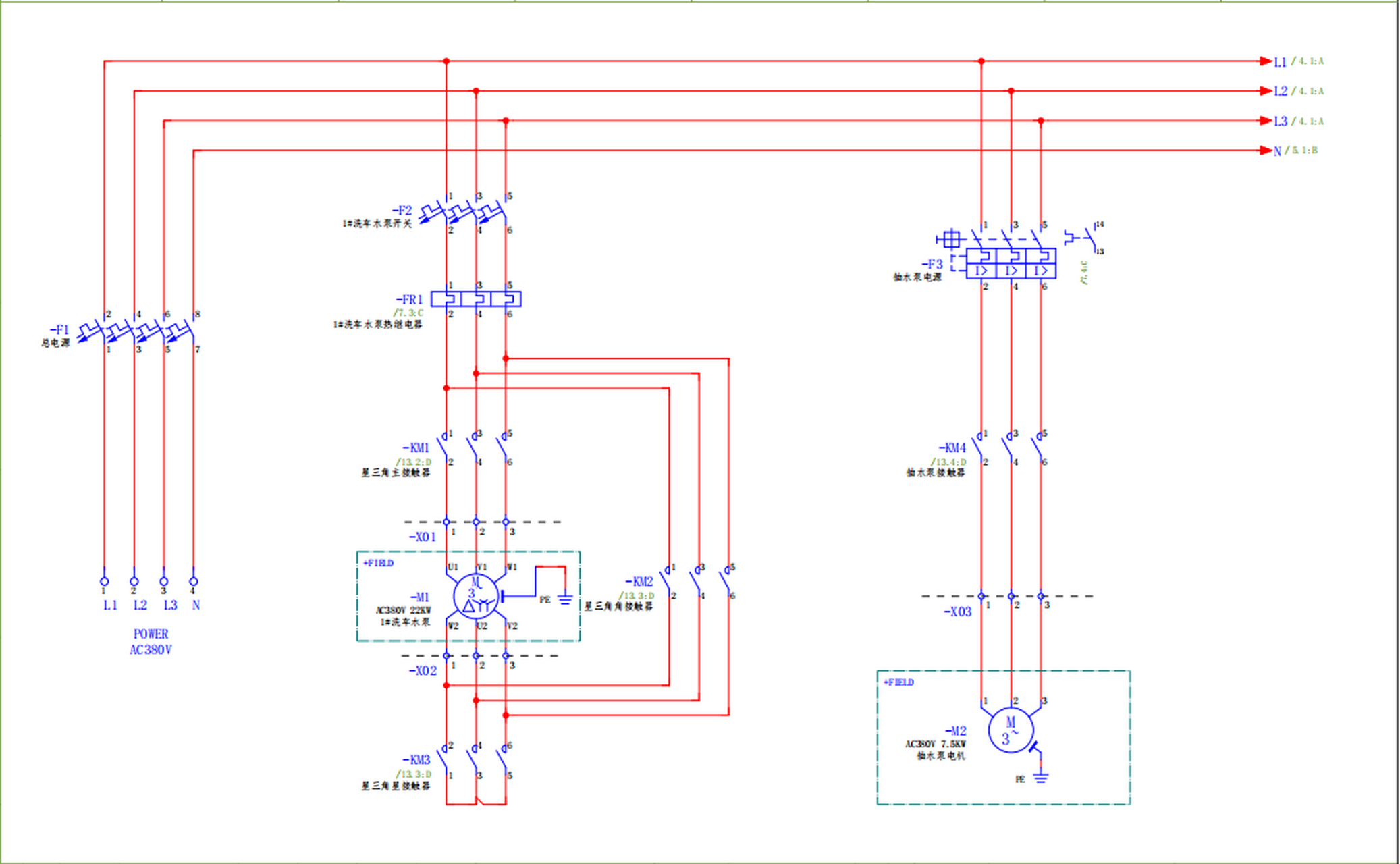Click the -F3 device tag
This screenshot has height=864, width=1400.
(932, 264)
